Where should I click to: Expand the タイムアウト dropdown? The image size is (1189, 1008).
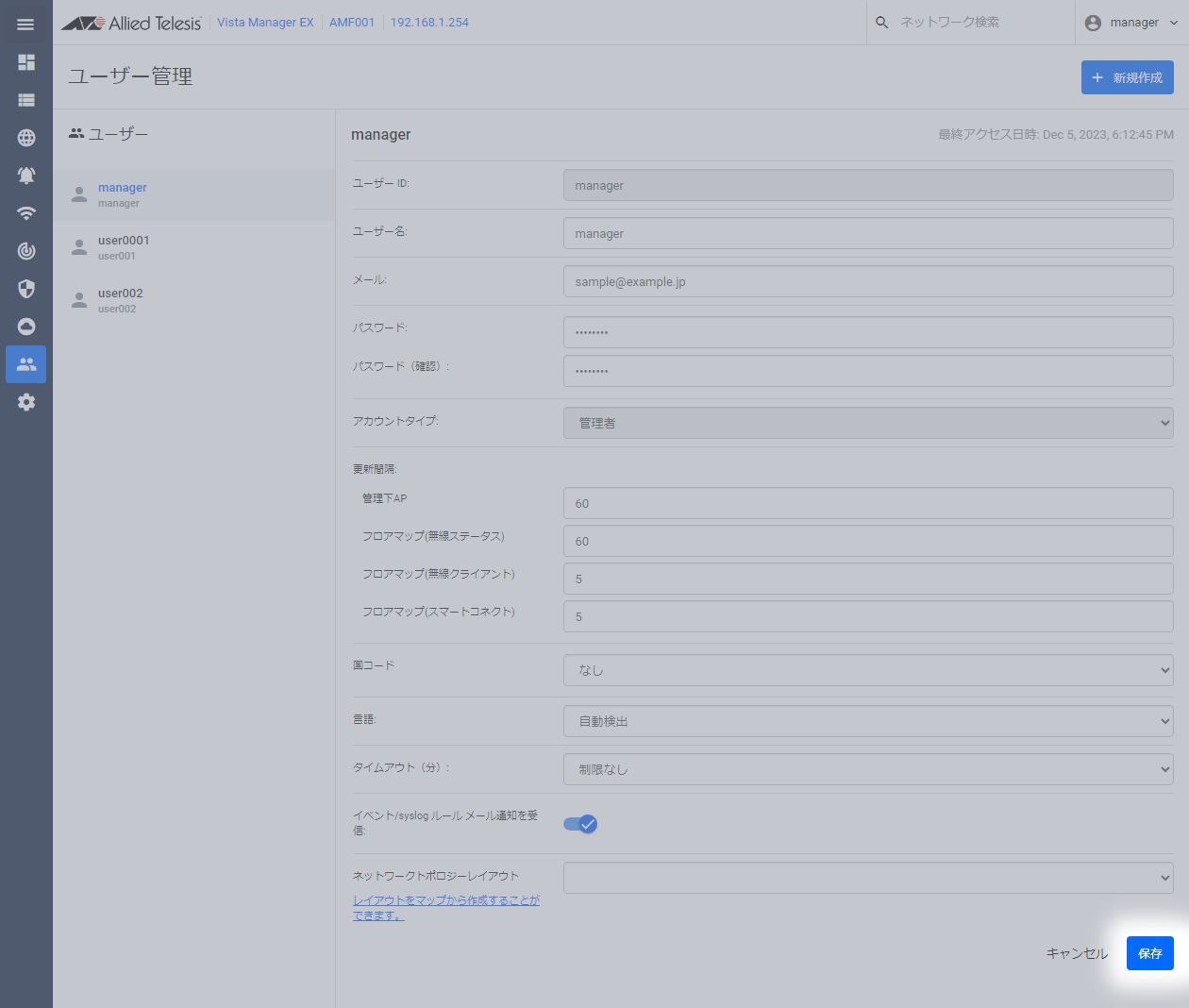(867, 769)
